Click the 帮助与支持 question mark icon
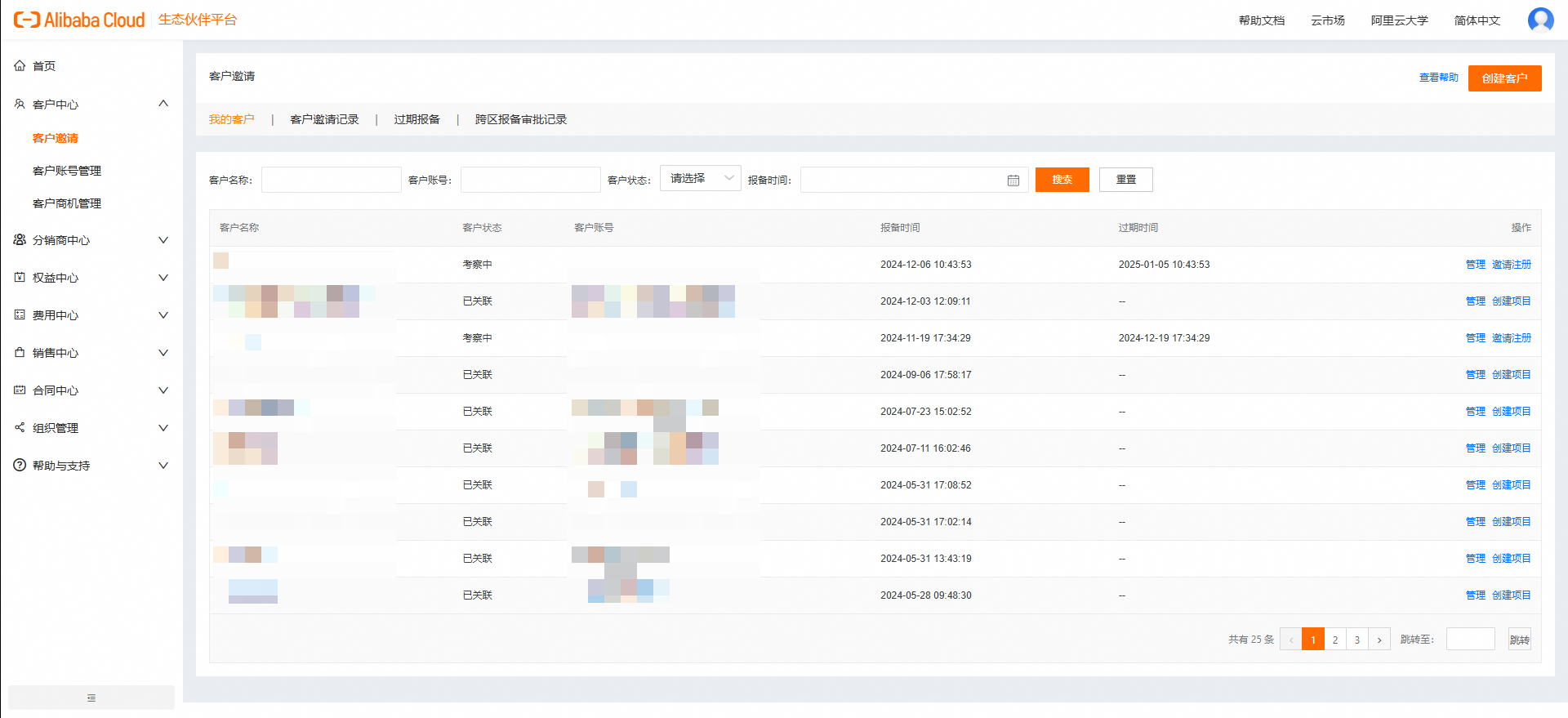This screenshot has height=718, width=1568. click(x=20, y=465)
